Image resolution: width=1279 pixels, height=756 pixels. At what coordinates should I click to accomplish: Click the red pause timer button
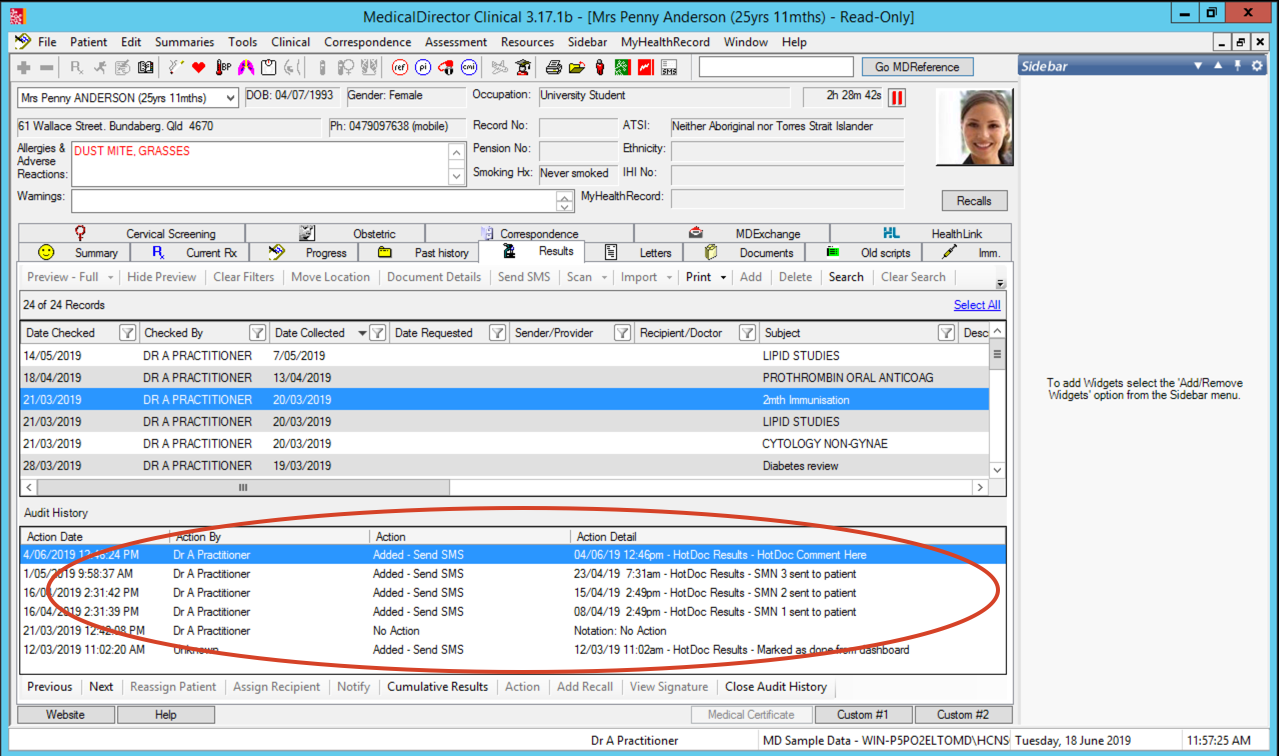(897, 97)
